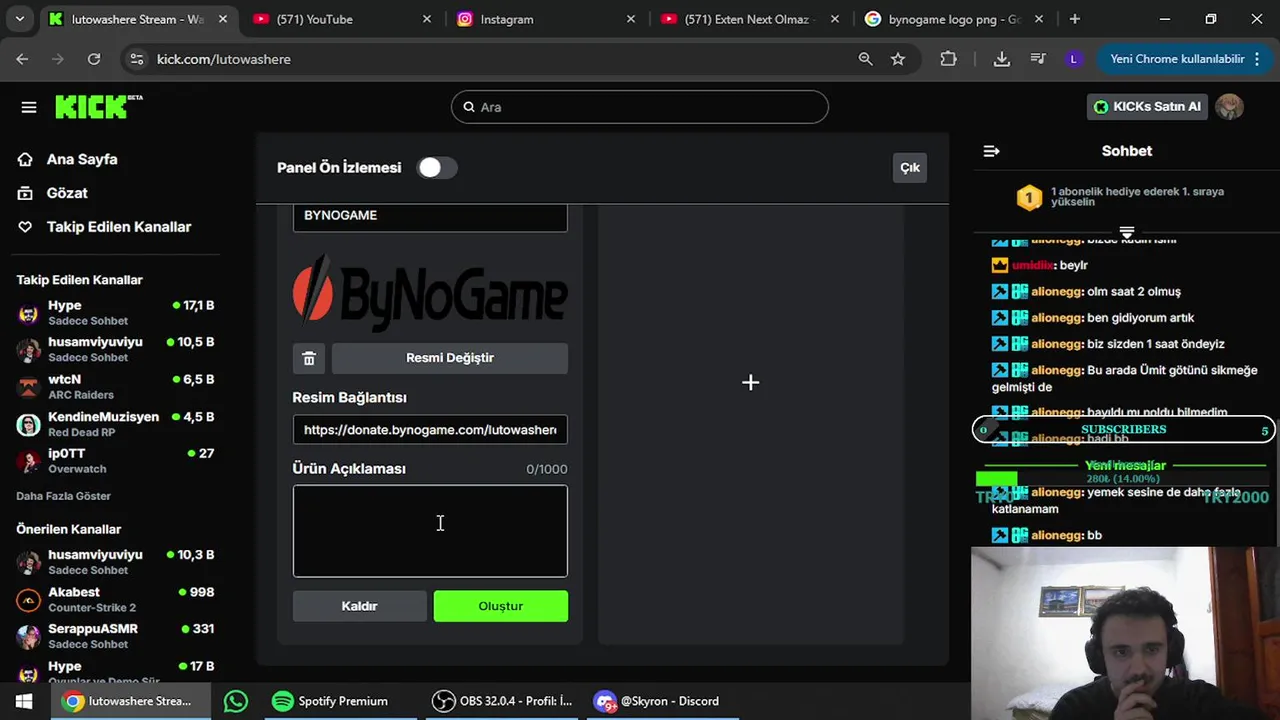1280x720 pixels.
Task: Click umidiix username in chat
Action: pos(1033,265)
